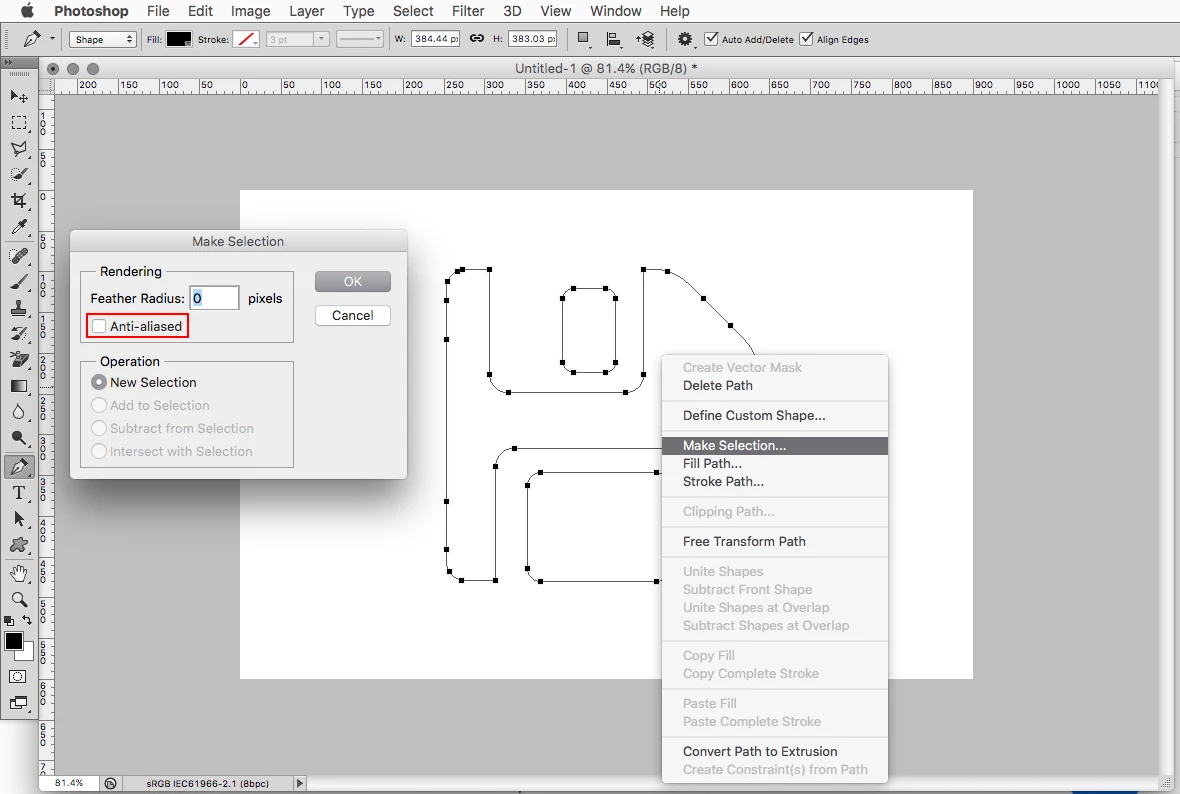1180x794 pixels.
Task: Select the Gradient tool
Action: click(19, 386)
